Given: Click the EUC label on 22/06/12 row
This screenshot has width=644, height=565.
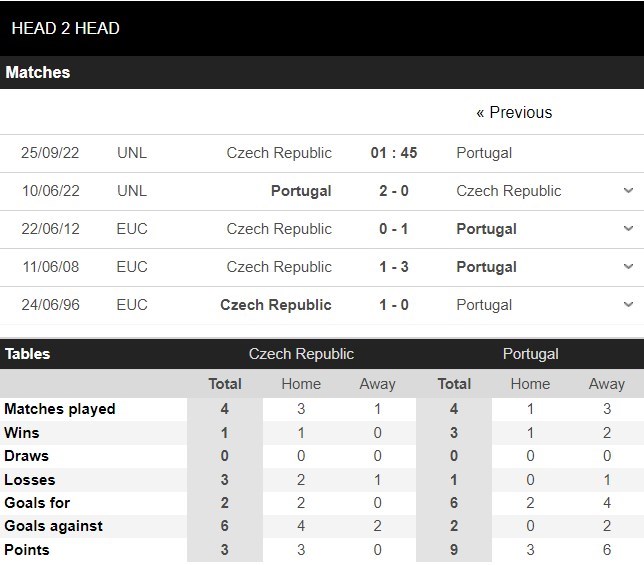Looking at the screenshot, I should [131, 229].
